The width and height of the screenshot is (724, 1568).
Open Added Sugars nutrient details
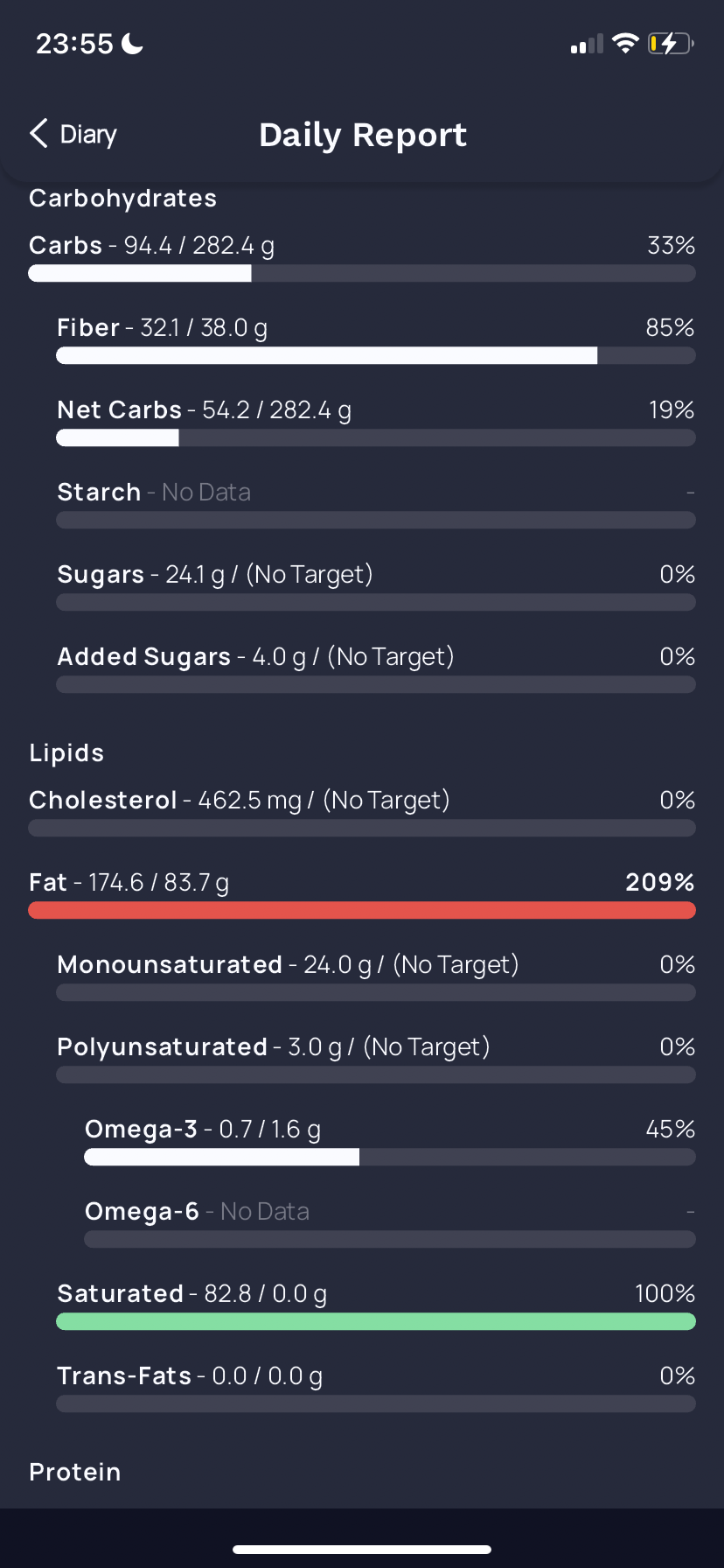coord(376,668)
